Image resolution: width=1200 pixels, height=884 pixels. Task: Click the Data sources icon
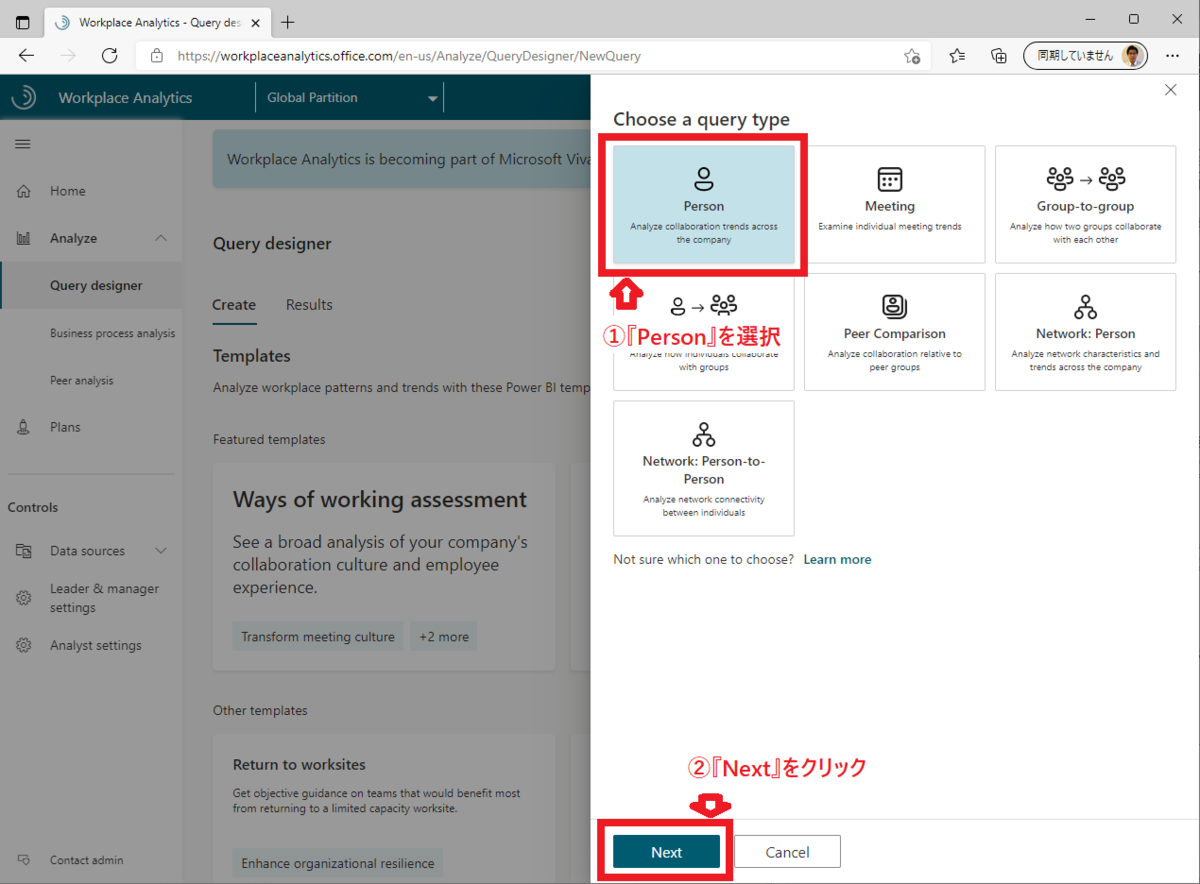point(24,551)
